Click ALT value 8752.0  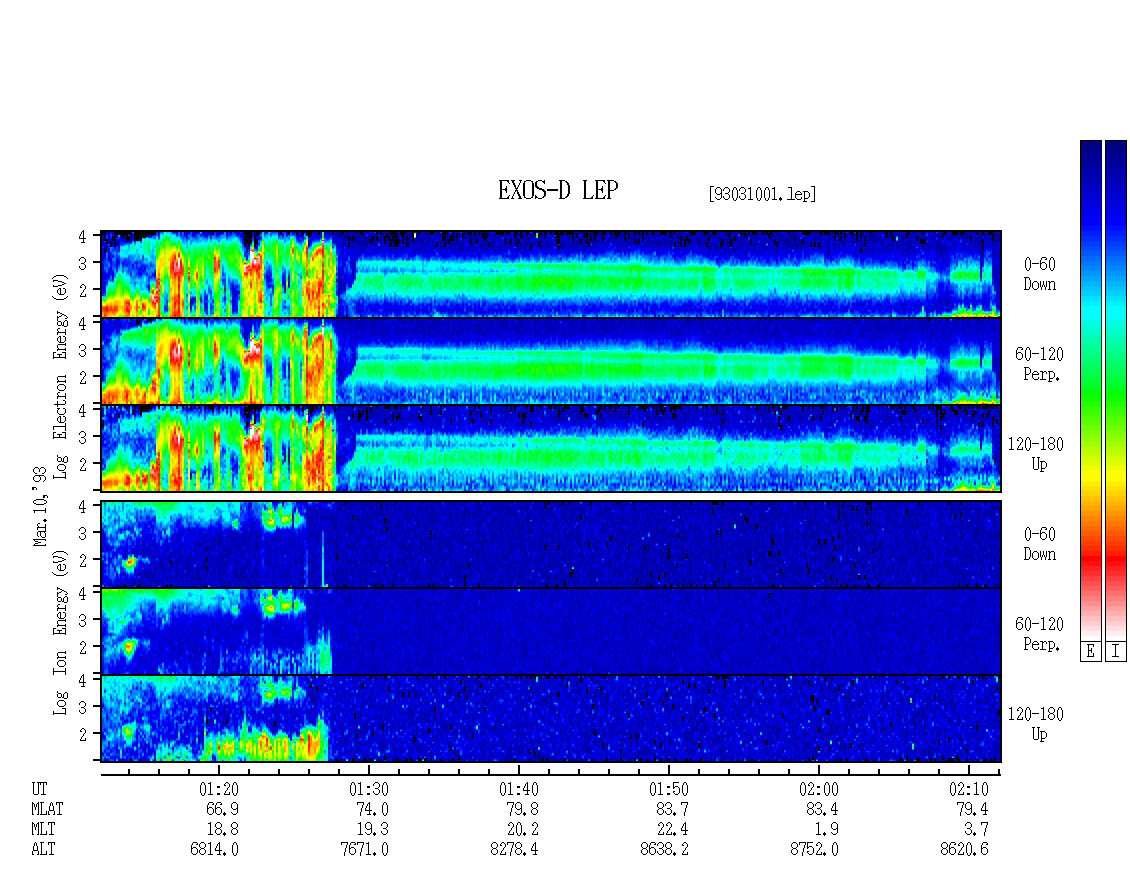[814, 850]
